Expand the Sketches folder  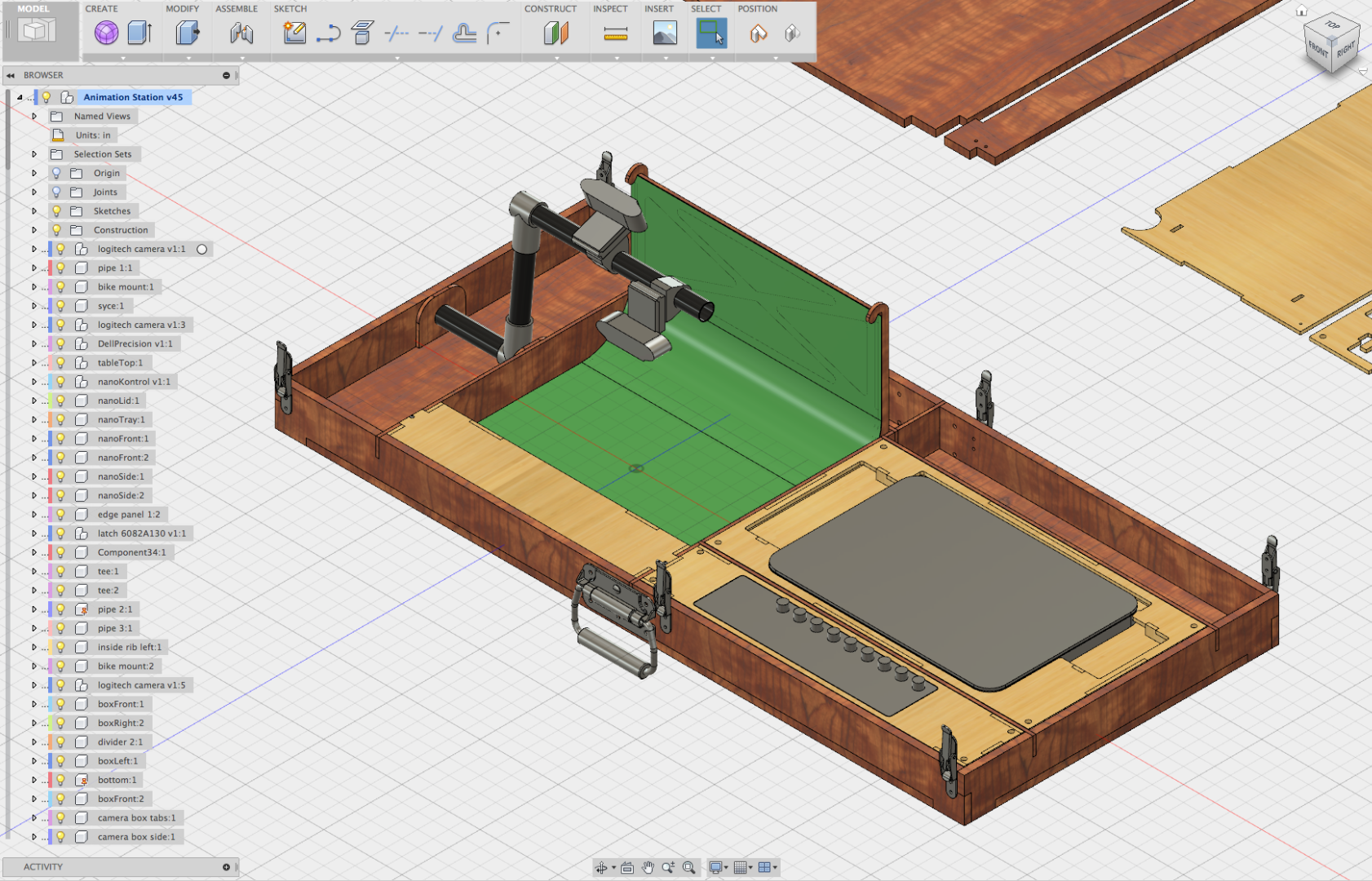(x=33, y=210)
